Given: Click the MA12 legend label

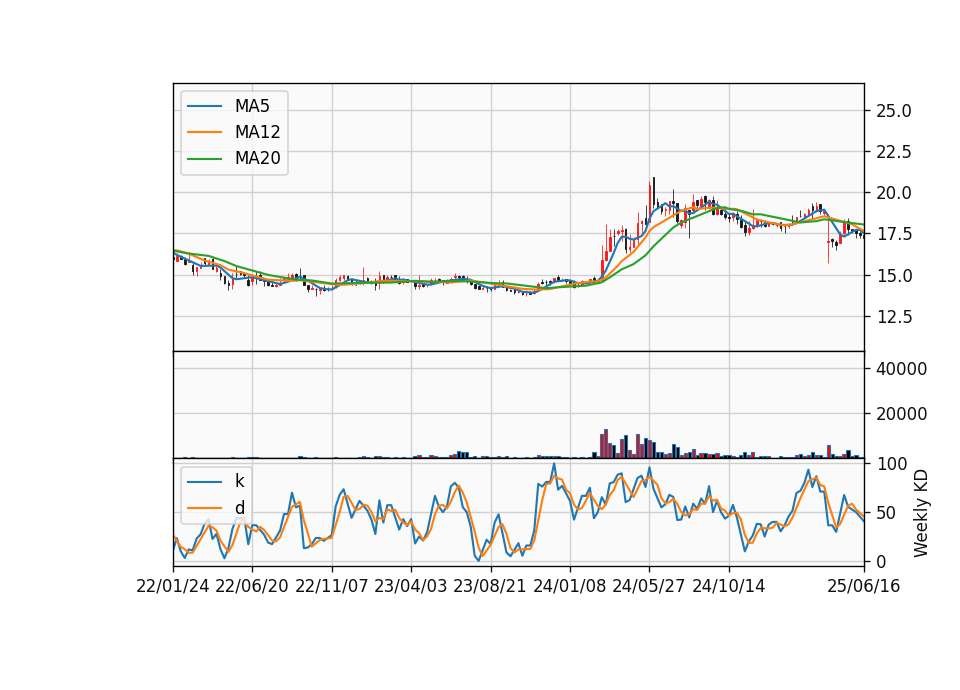Looking at the screenshot, I should 257,132.
